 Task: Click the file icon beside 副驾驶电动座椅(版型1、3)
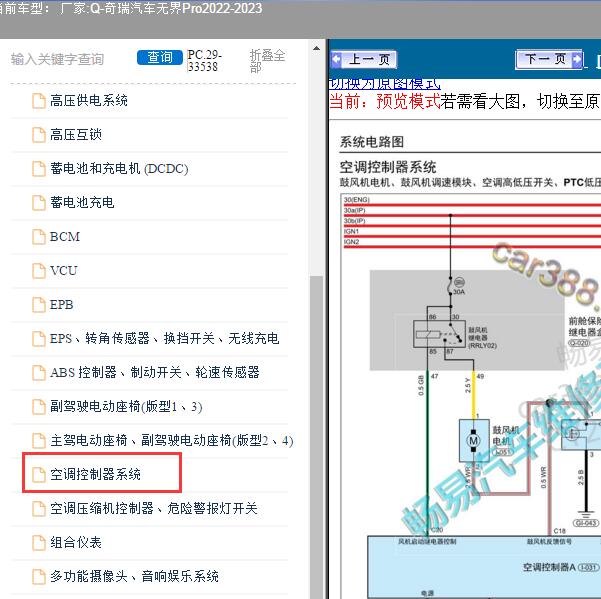tap(38, 407)
